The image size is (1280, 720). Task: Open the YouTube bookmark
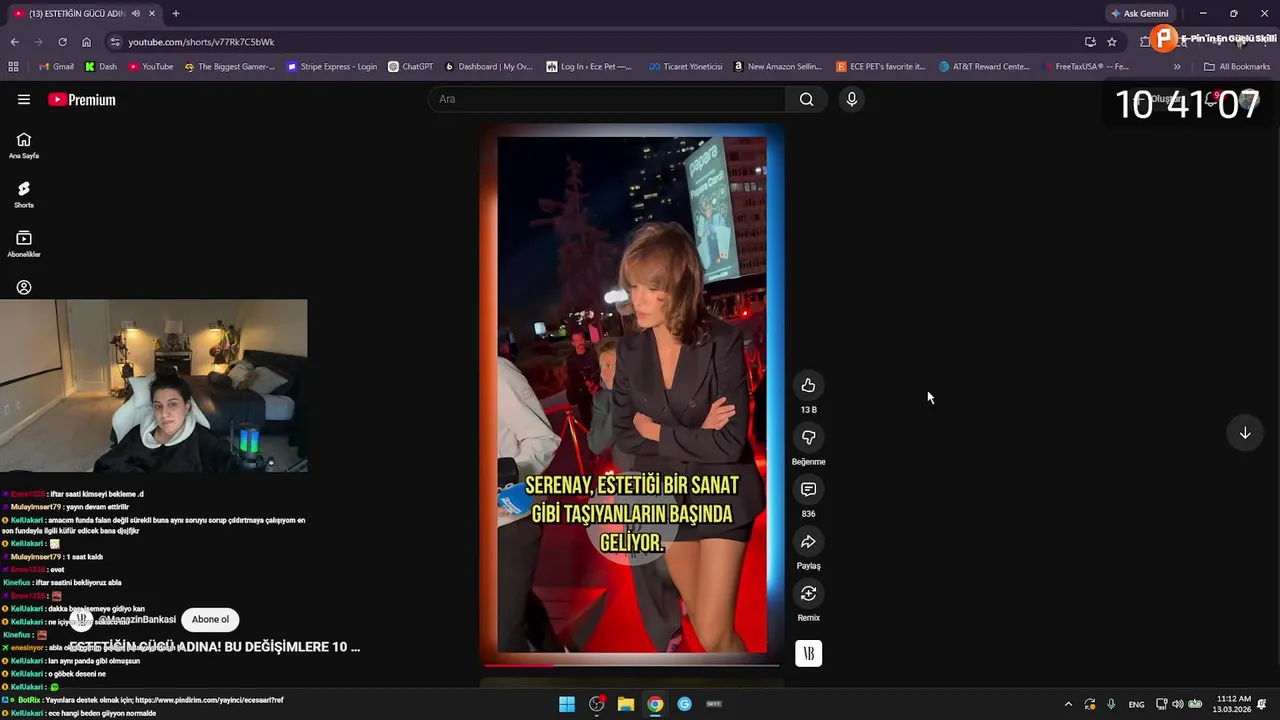coord(150,67)
